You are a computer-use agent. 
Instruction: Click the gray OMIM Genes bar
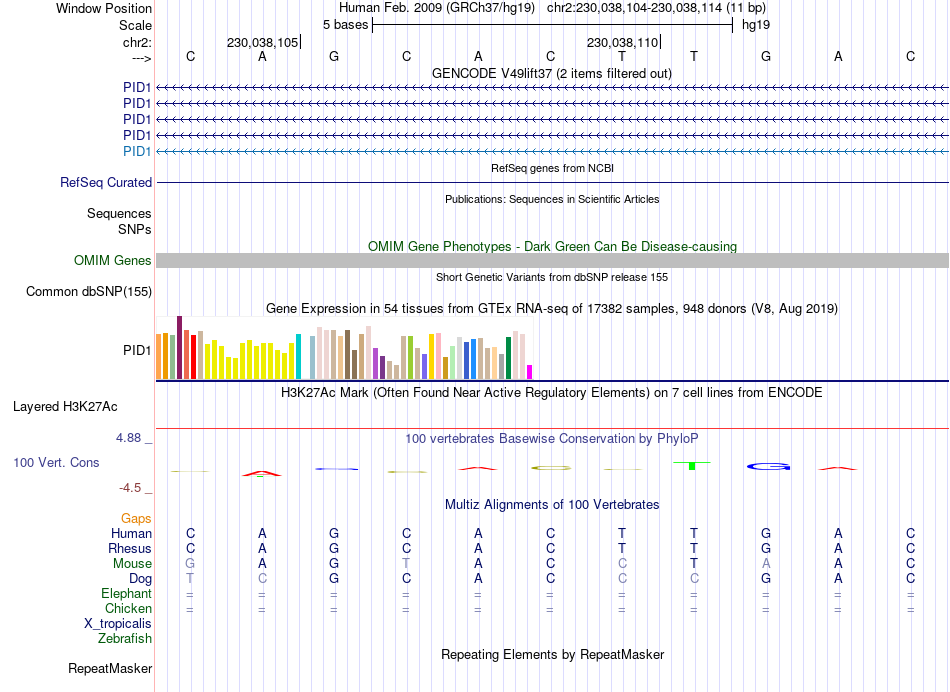pos(552,261)
